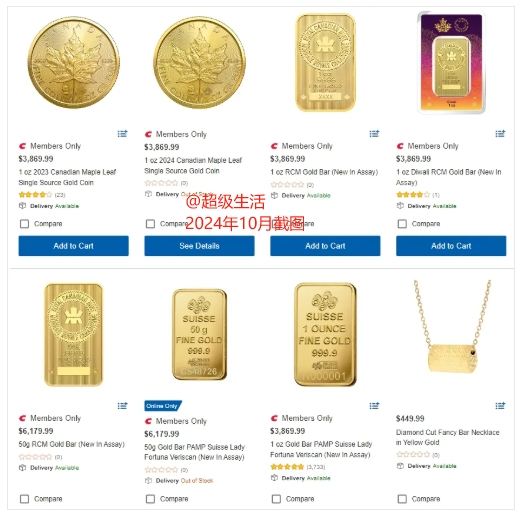Open 1 oz RCM Gold Bar product title link
522x518 pixels.
[x=324, y=172]
